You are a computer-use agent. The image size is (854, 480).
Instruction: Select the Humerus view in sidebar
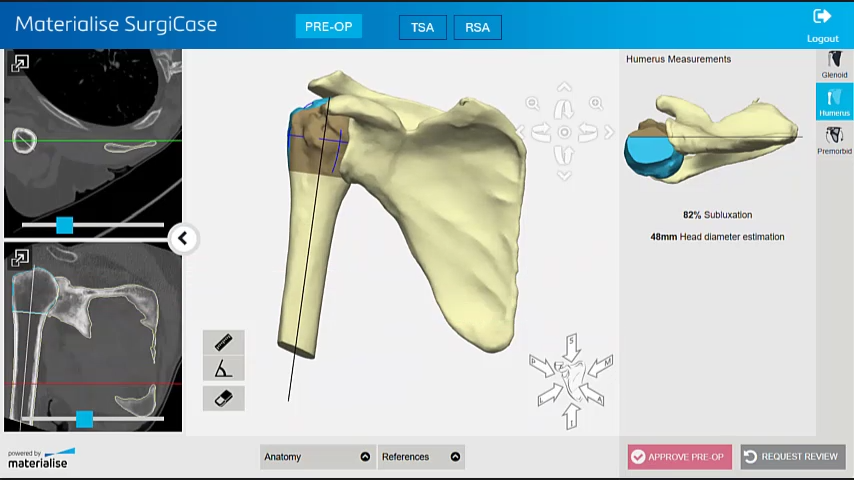834,102
